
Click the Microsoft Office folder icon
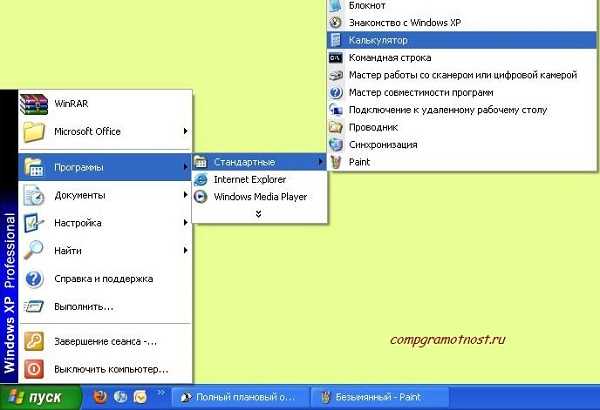(x=34, y=132)
